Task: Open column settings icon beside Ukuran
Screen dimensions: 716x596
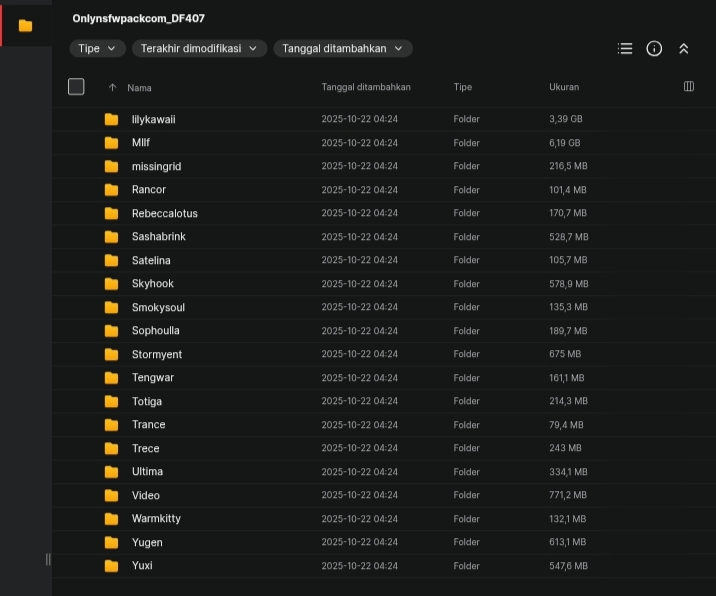Action: (x=689, y=87)
